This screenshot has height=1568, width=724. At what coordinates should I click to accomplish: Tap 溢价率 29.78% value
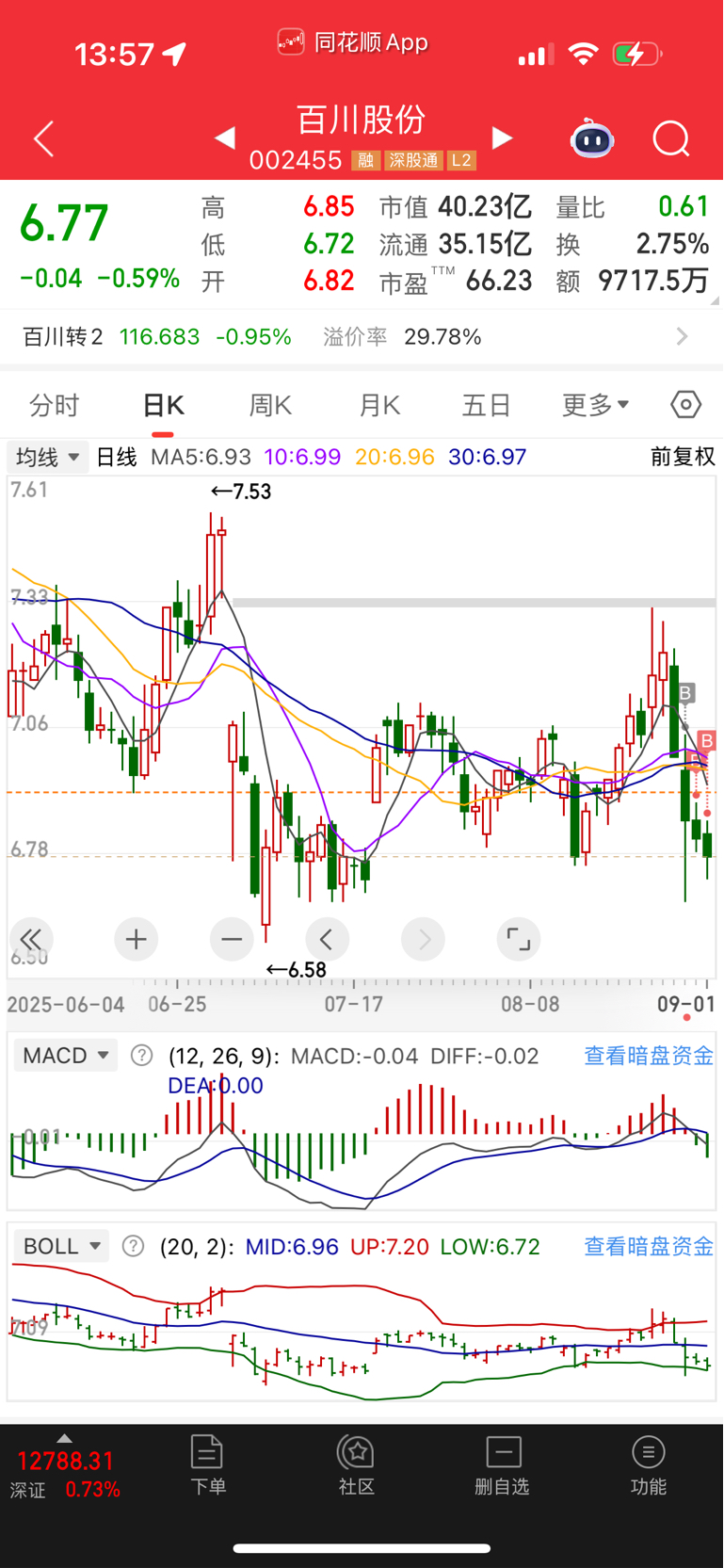pyautogui.click(x=442, y=336)
